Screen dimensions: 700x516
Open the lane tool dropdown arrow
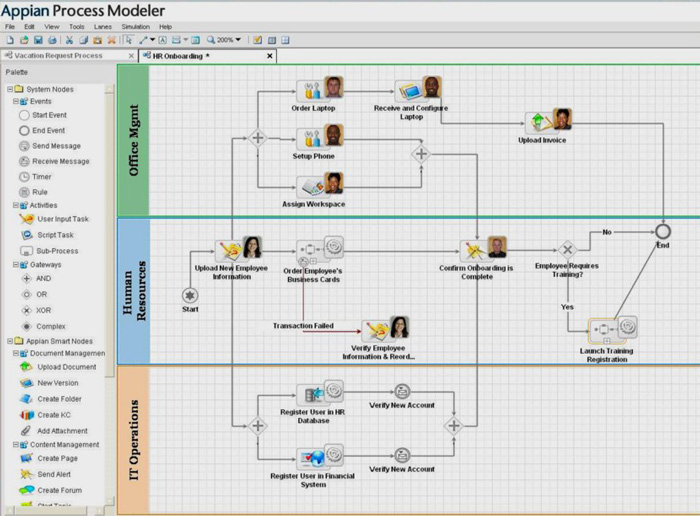coord(186,40)
